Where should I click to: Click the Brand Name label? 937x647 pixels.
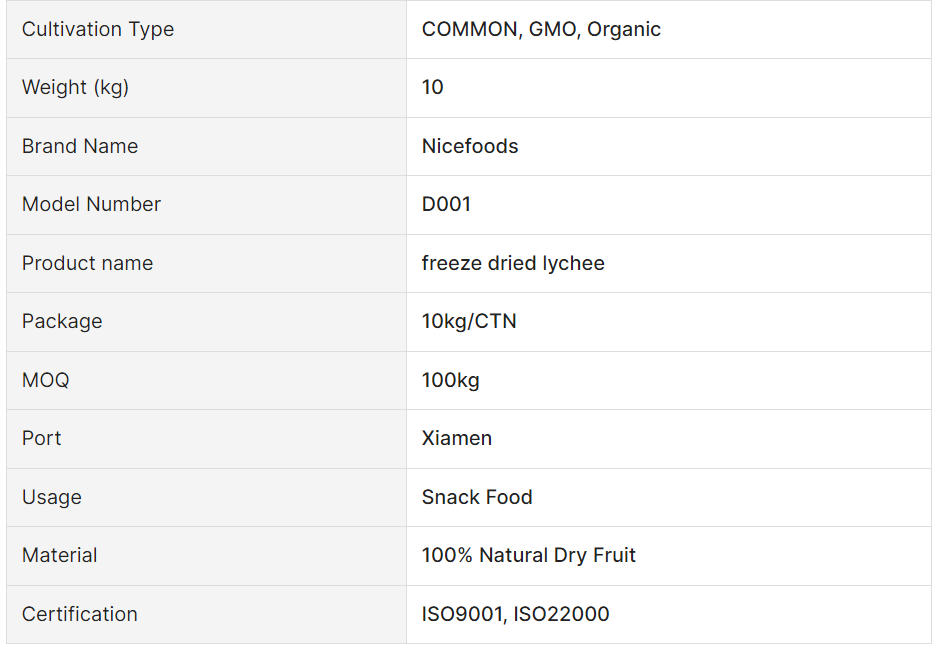click(80, 146)
